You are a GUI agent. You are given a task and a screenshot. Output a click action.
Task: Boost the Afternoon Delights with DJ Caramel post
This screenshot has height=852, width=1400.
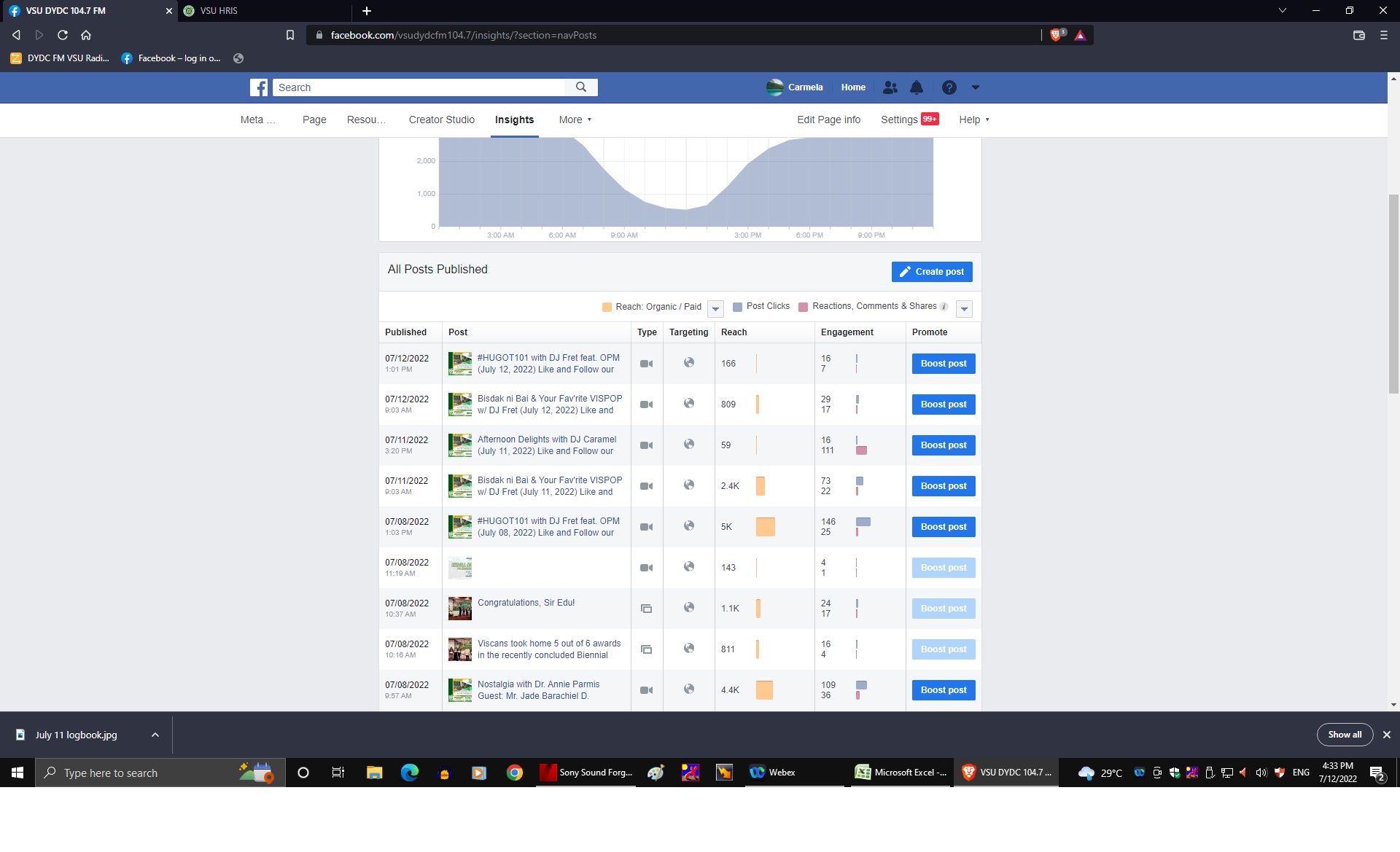coord(943,445)
